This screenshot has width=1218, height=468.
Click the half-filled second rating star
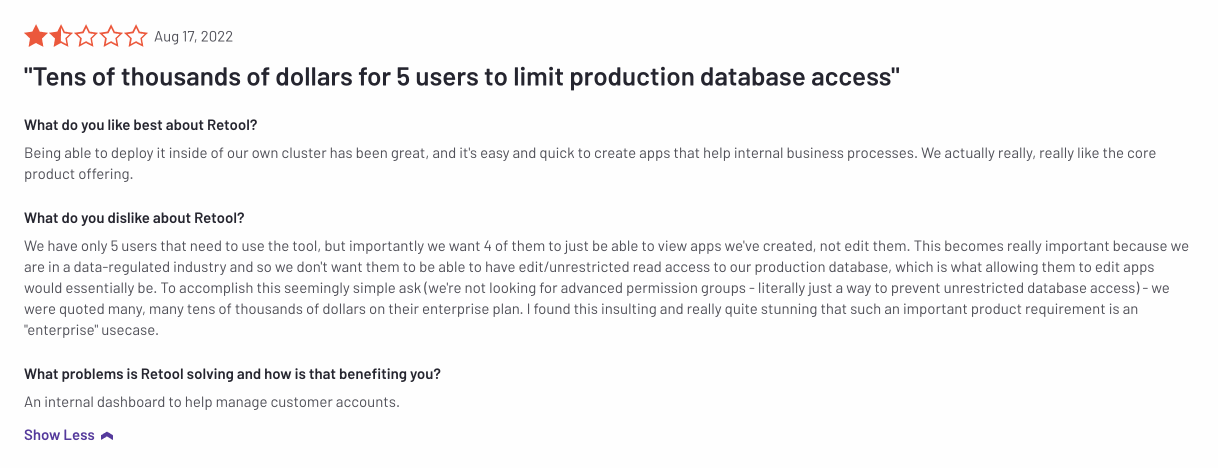click(60, 37)
